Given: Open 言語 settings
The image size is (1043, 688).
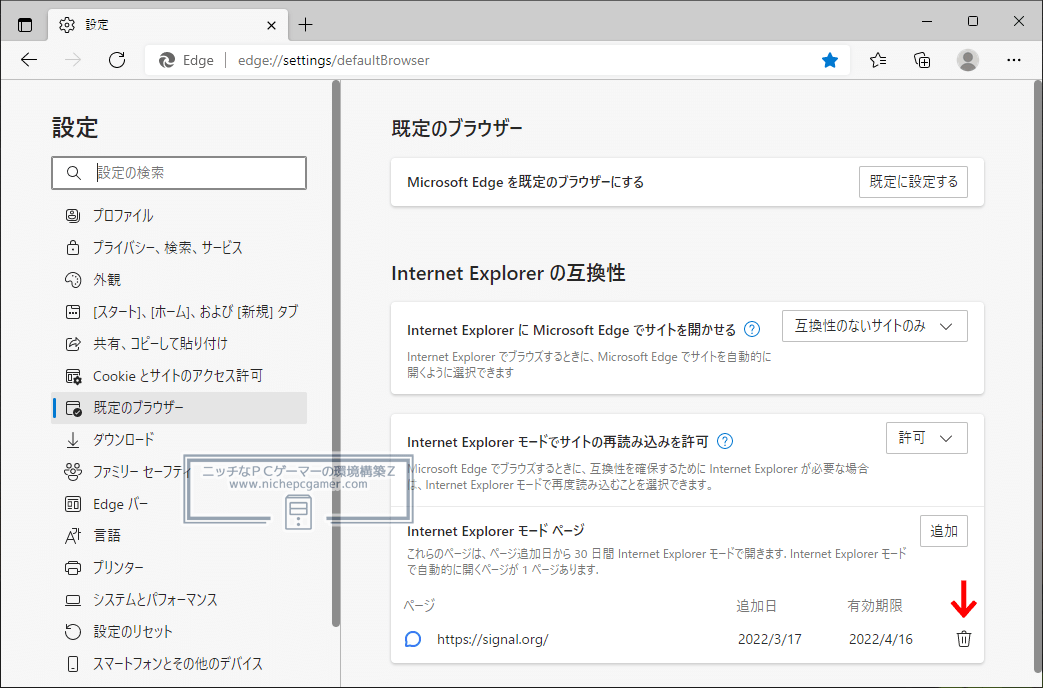Looking at the screenshot, I should pos(179,536).
